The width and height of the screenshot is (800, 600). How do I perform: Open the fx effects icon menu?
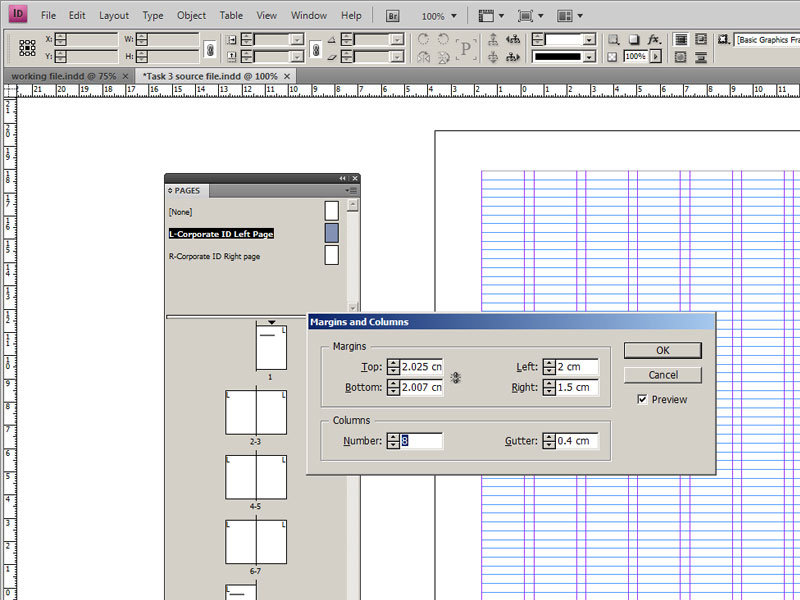[x=654, y=39]
